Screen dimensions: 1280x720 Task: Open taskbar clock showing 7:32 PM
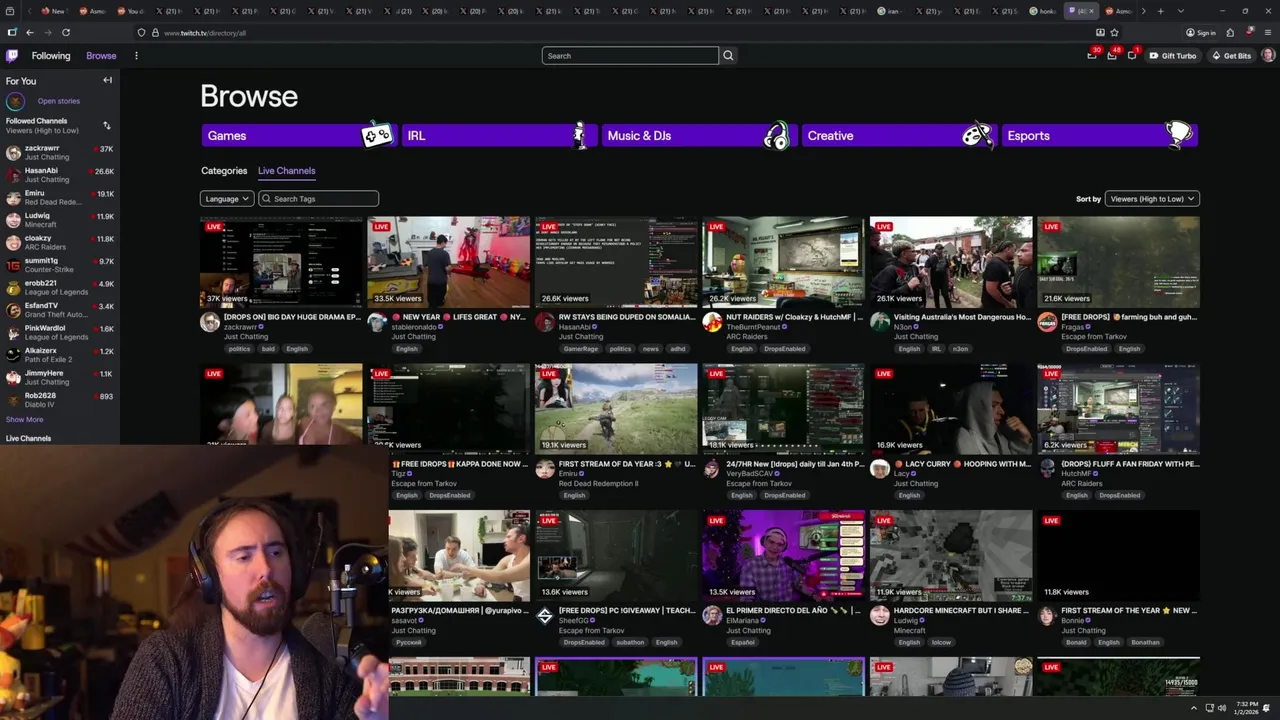click(1246, 708)
